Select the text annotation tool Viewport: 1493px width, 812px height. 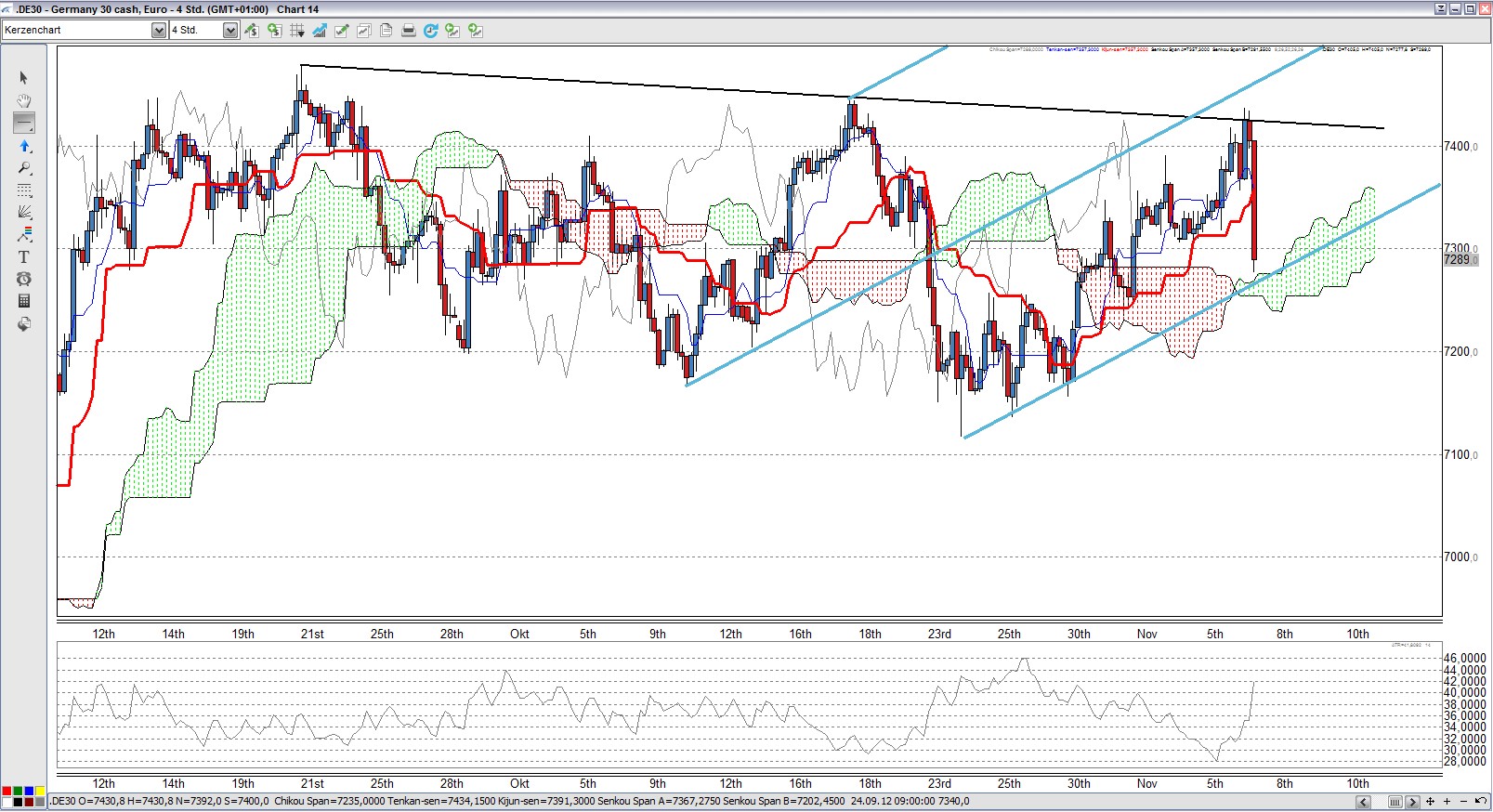pyautogui.click(x=24, y=257)
